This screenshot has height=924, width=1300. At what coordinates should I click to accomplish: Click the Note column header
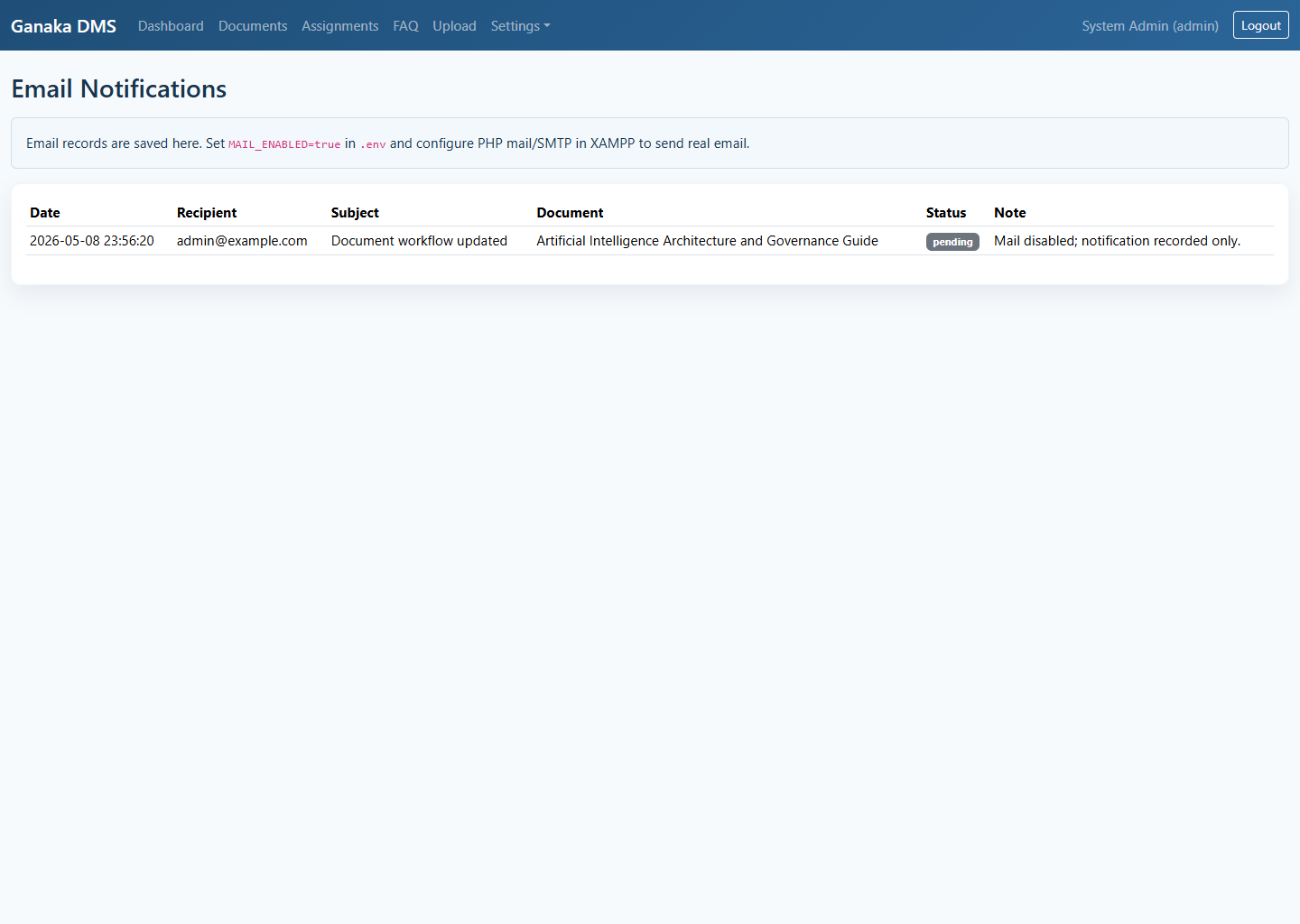(1010, 213)
